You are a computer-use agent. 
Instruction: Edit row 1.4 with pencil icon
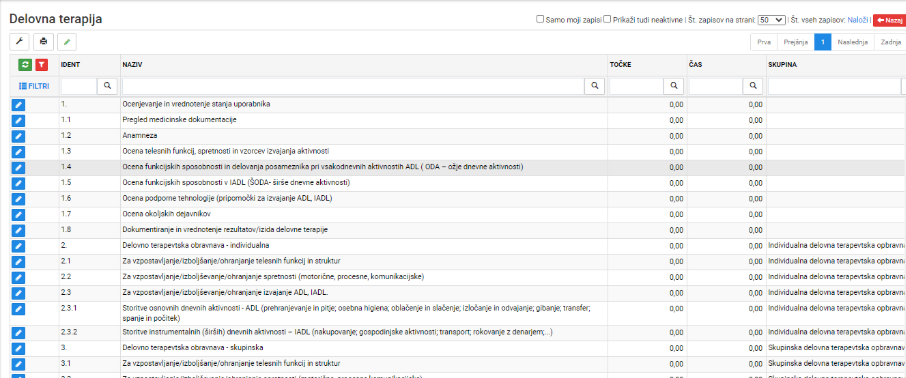[18, 167]
